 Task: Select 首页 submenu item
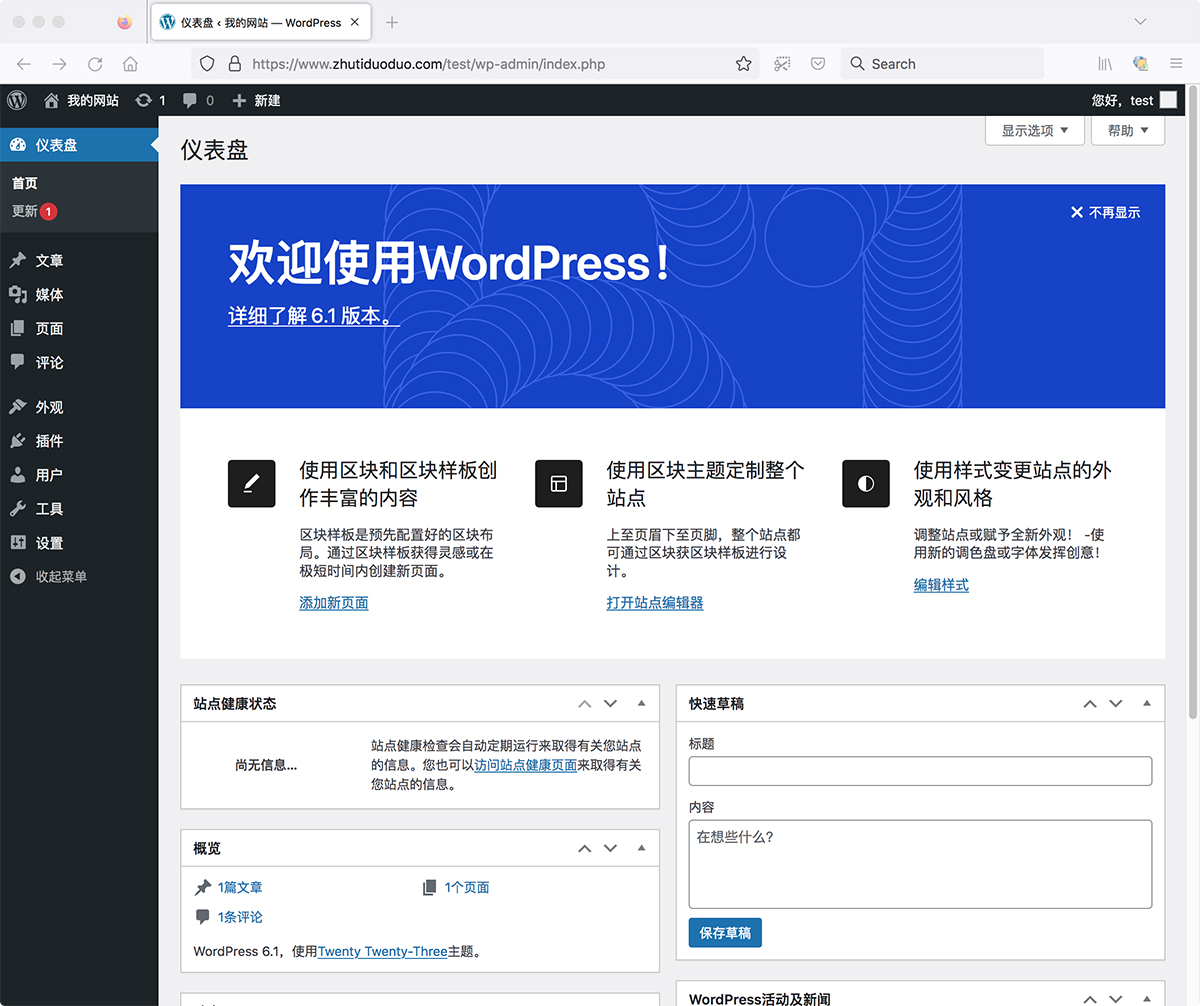(25, 183)
